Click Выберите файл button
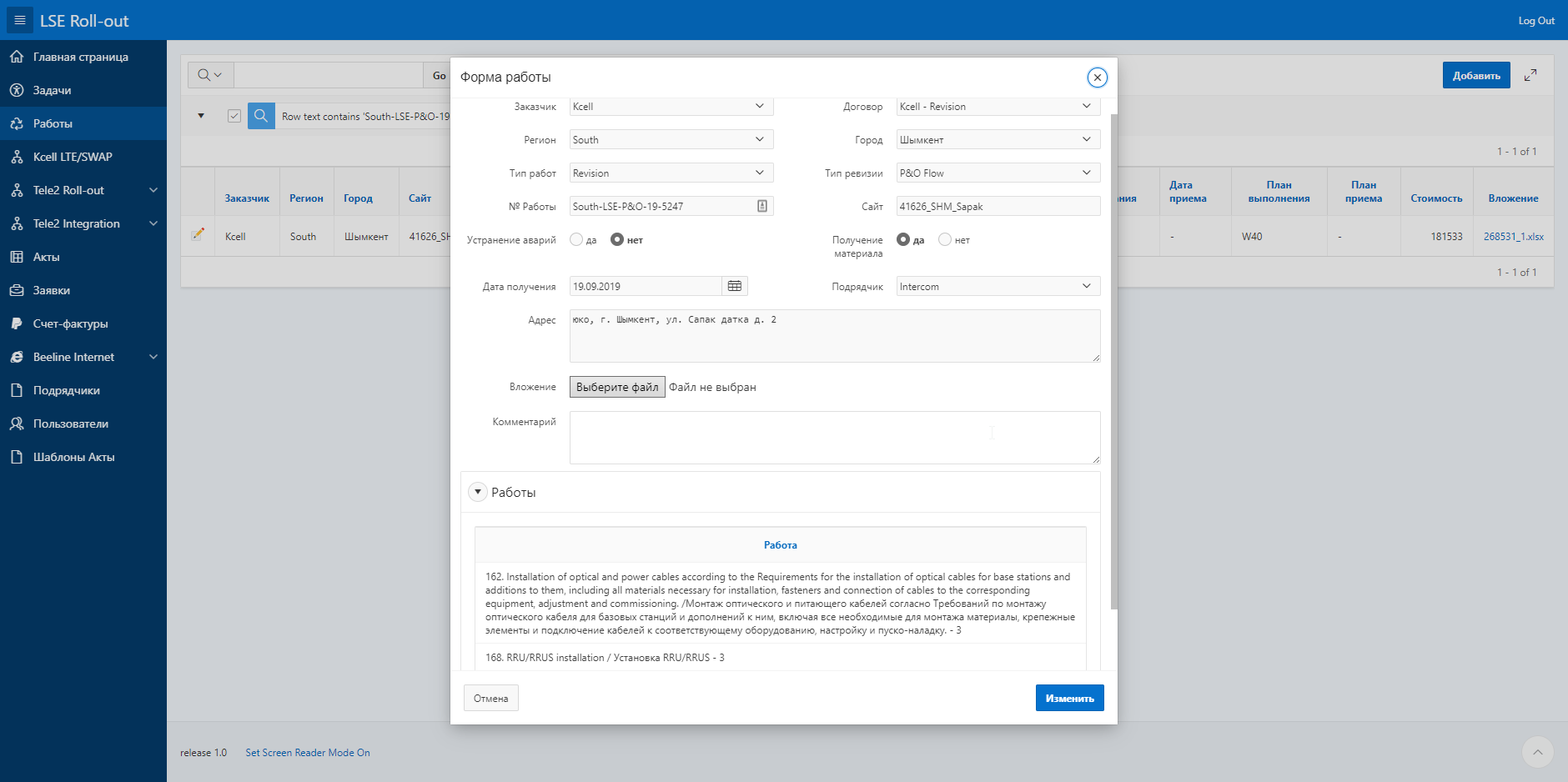Viewport: 1568px width, 782px height. (617, 387)
